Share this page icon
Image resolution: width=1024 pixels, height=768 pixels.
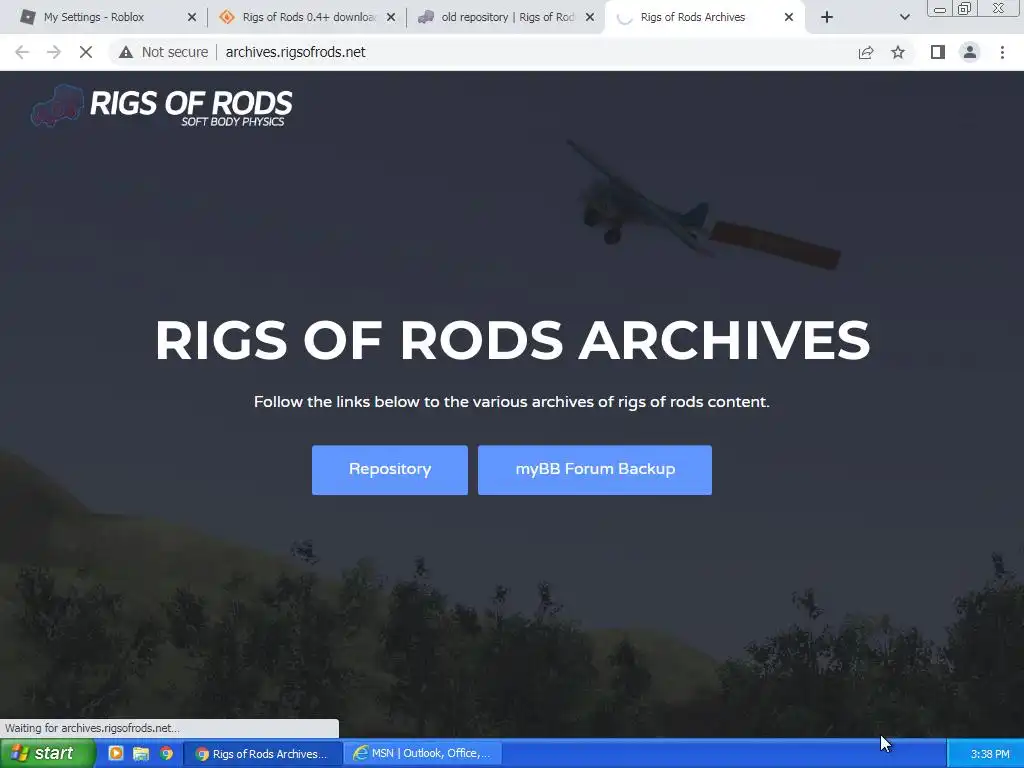pyautogui.click(x=866, y=52)
